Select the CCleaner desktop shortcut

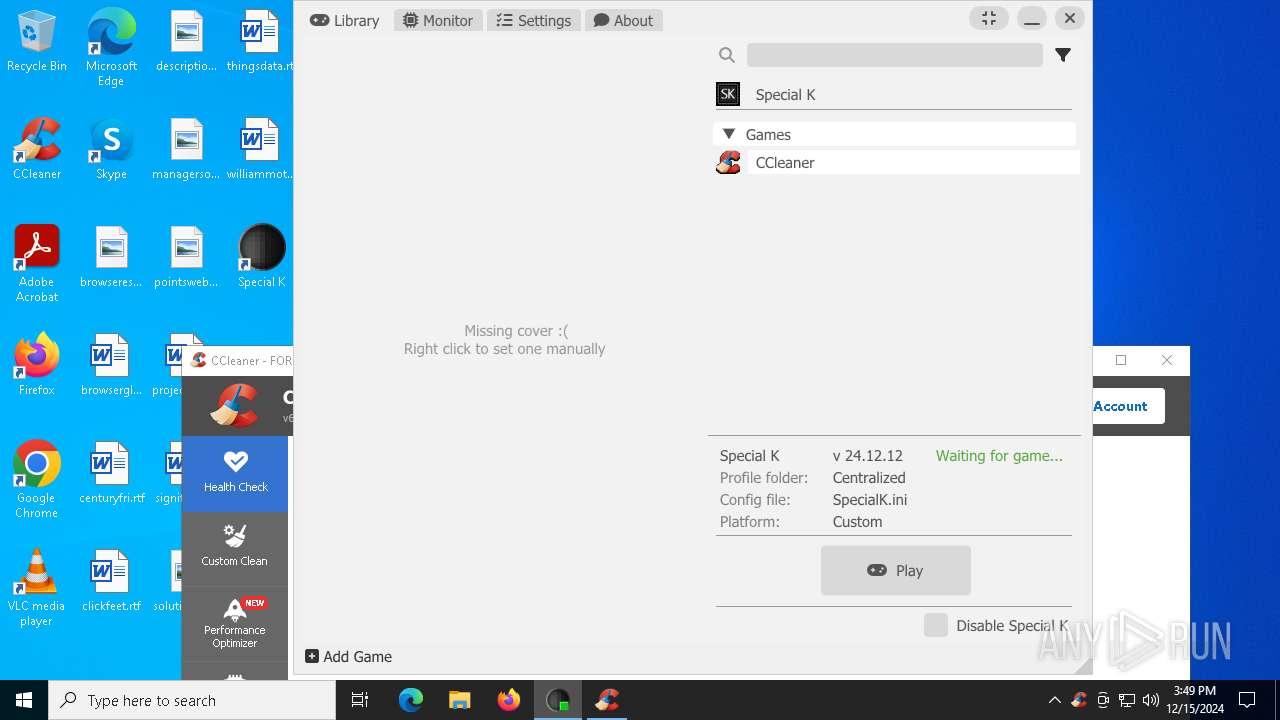[x=37, y=150]
